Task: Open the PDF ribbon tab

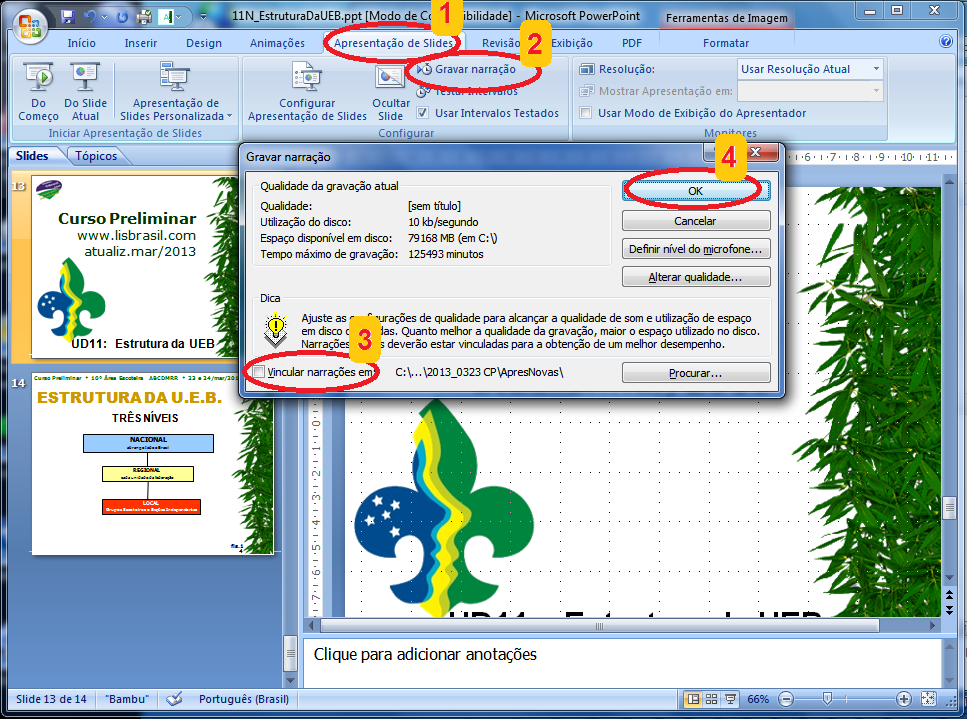Action: 632,43
